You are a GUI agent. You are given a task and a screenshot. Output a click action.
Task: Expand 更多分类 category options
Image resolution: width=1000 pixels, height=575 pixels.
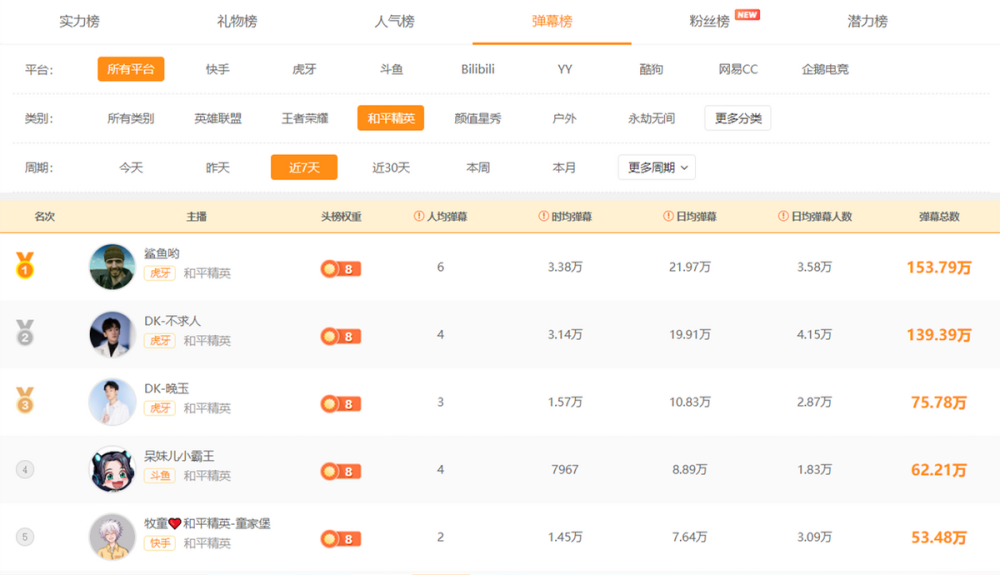point(738,118)
